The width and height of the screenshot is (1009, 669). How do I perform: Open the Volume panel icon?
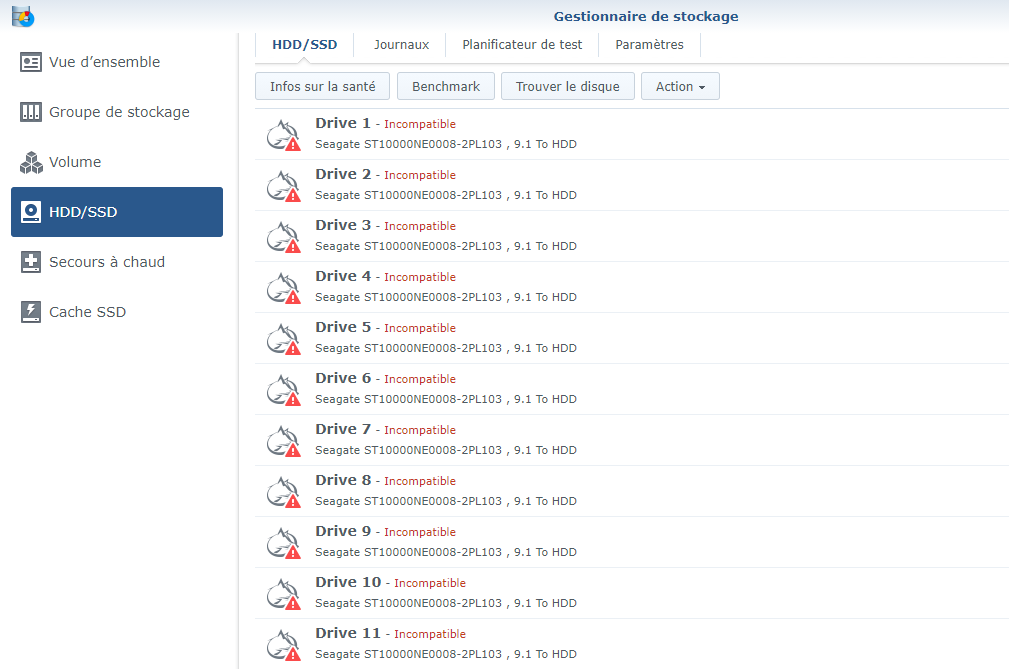[x=31, y=162]
